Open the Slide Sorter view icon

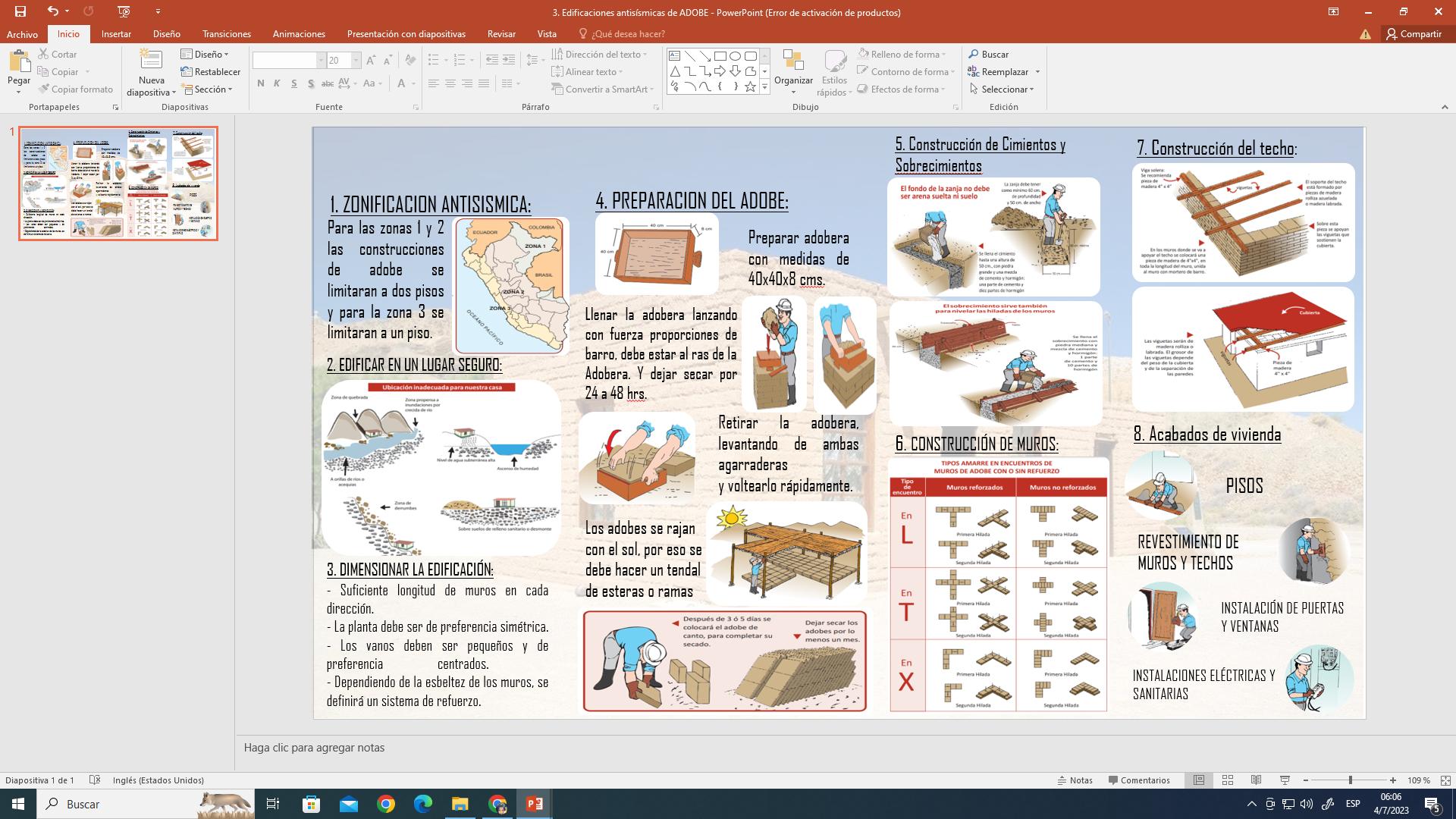[x=1227, y=780]
